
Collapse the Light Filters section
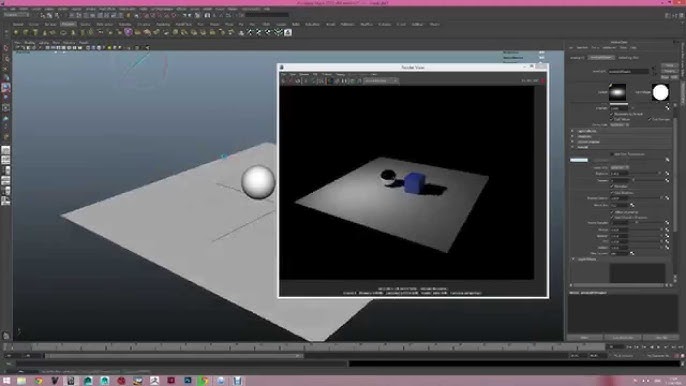573,259
